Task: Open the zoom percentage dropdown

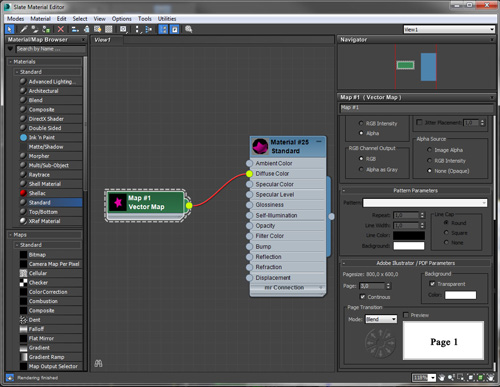Action: click(x=432, y=378)
